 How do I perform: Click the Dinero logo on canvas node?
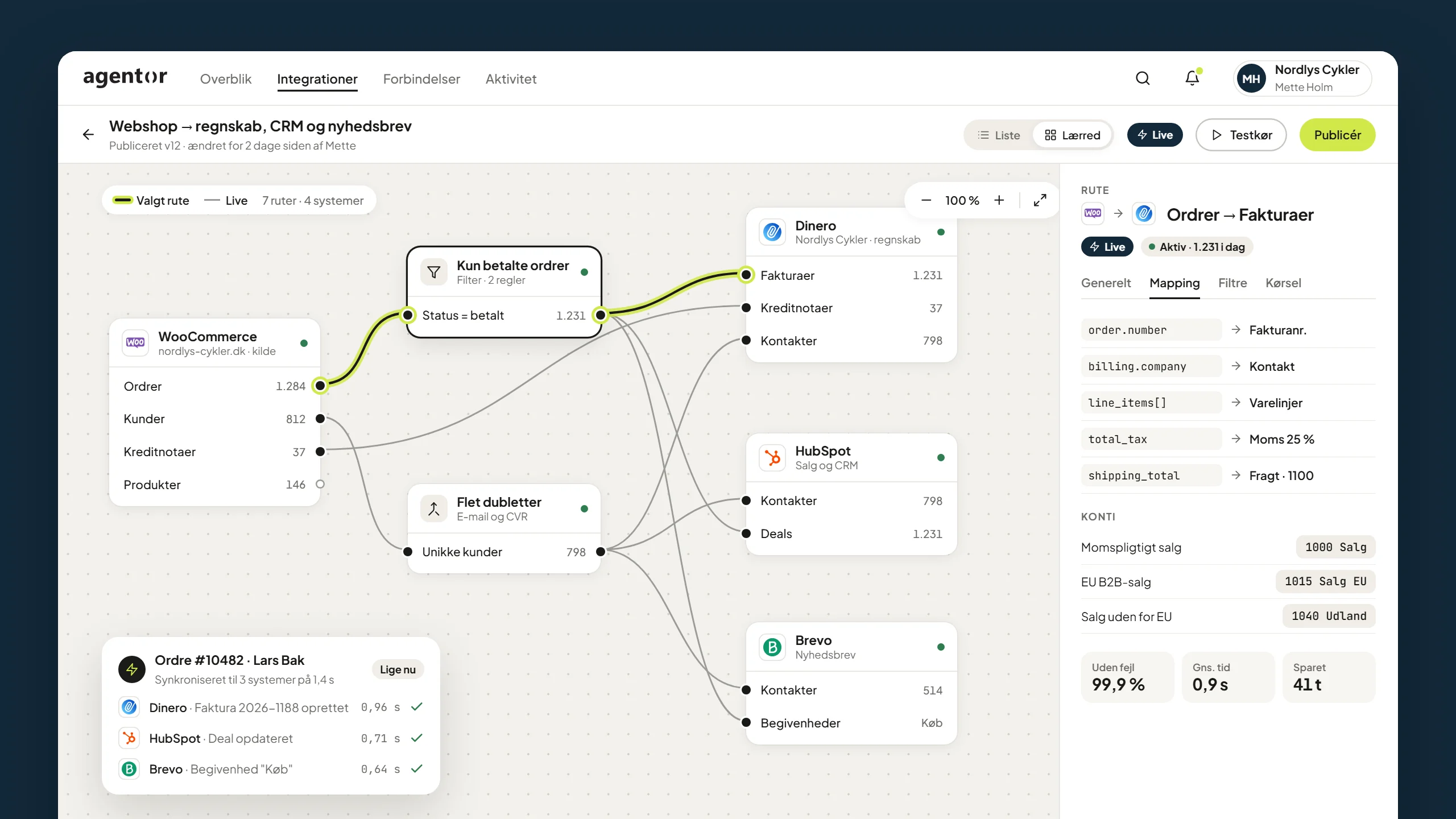(x=772, y=232)
